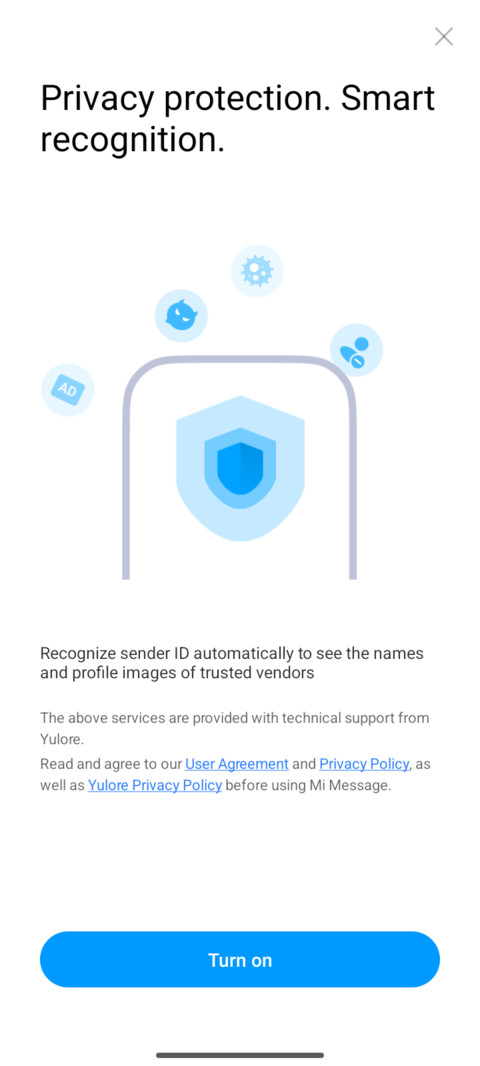
Task: Tap the Turn on button
Action: point(240,959)
